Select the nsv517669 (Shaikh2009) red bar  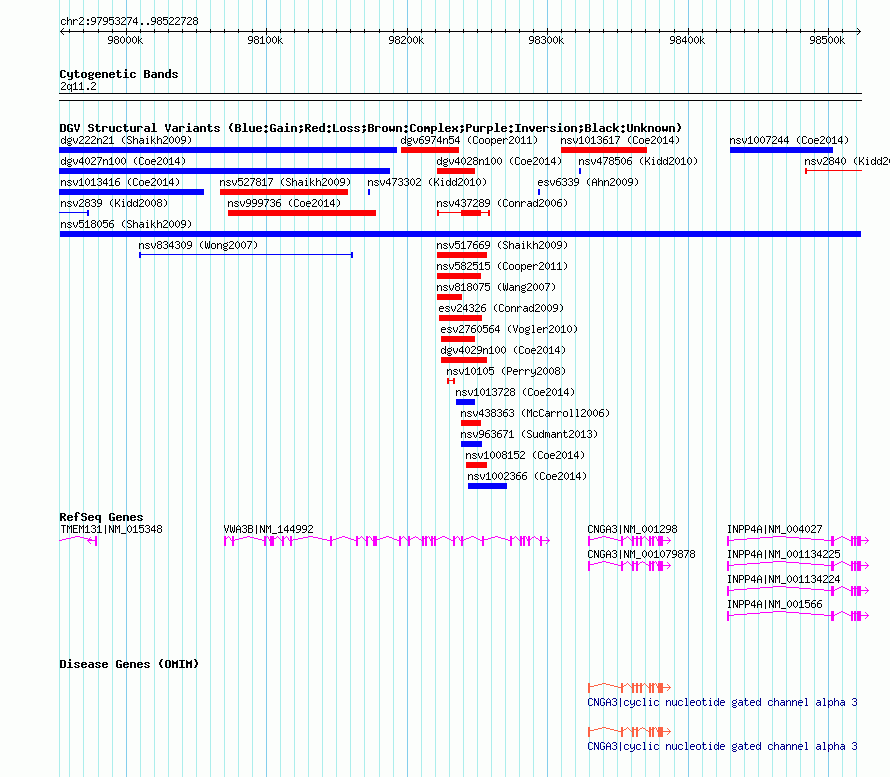pyautogui.click(x=461, y=255)
